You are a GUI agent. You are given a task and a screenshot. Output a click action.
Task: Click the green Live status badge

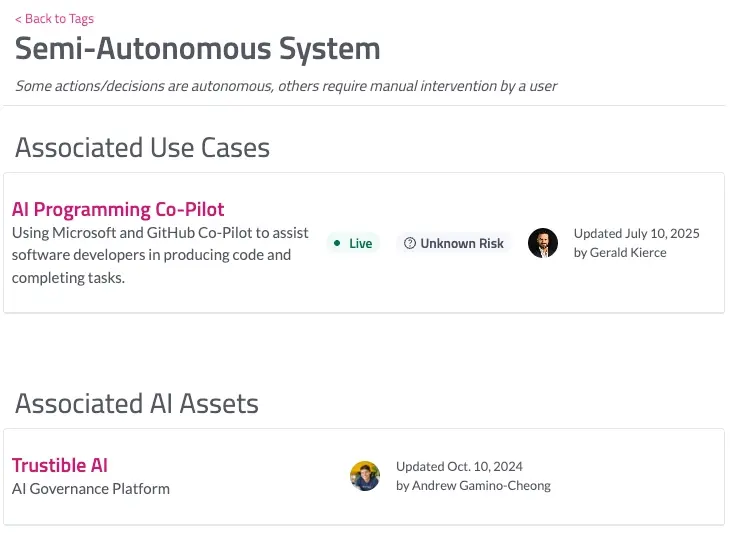(353, 243)
